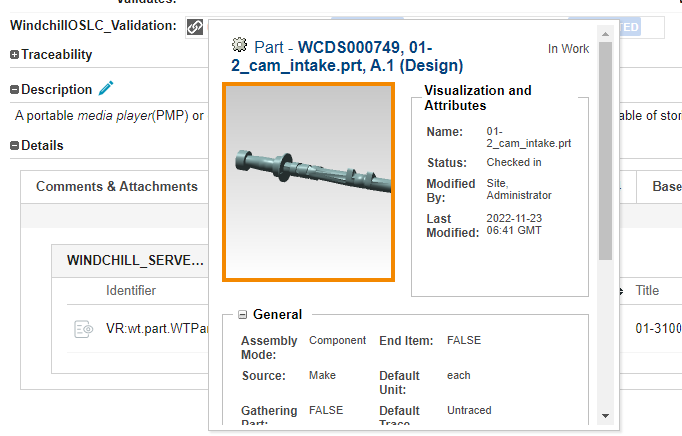Click the cam intake 3D thumbnail
Screen dimensions: 682x436
click(x=308, y=182)
